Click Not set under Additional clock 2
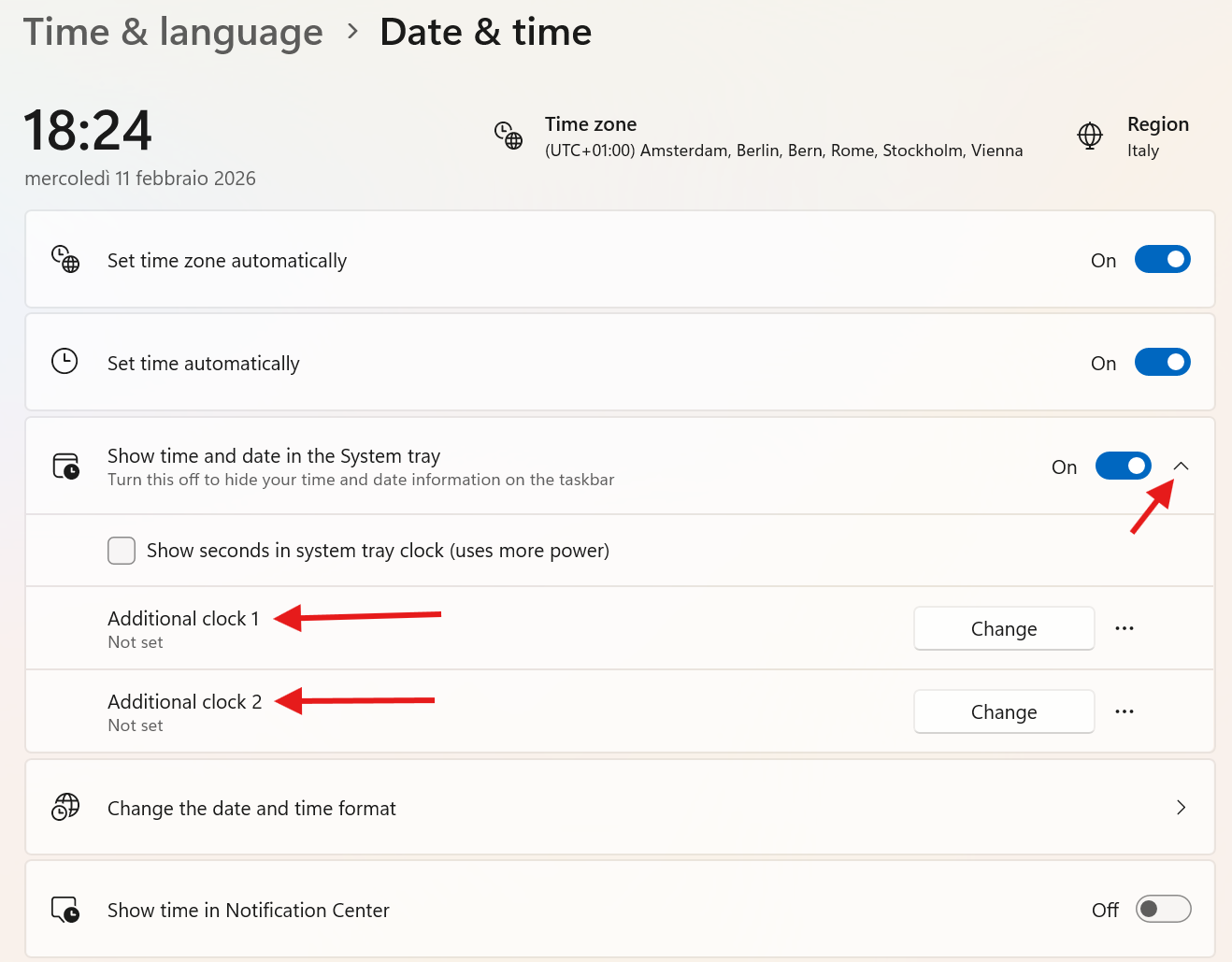The image size is (1232, 962). [x=136, y=725]
